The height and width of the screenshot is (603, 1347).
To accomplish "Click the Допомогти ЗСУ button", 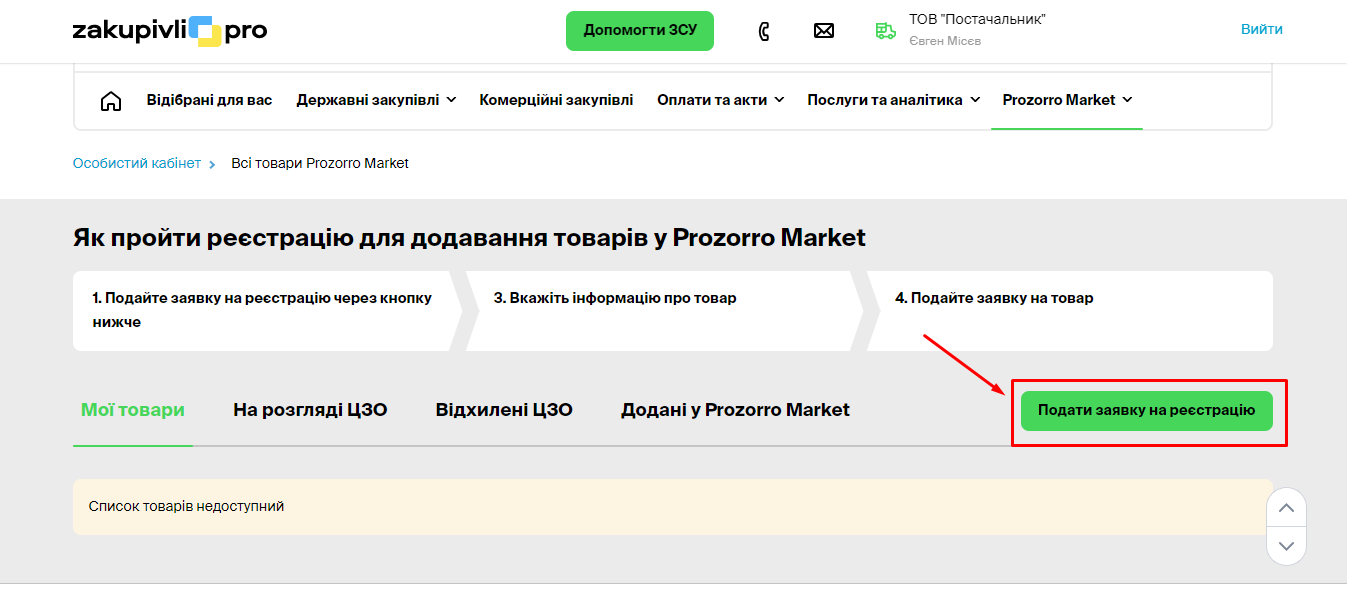I will (x=639, y=31).
